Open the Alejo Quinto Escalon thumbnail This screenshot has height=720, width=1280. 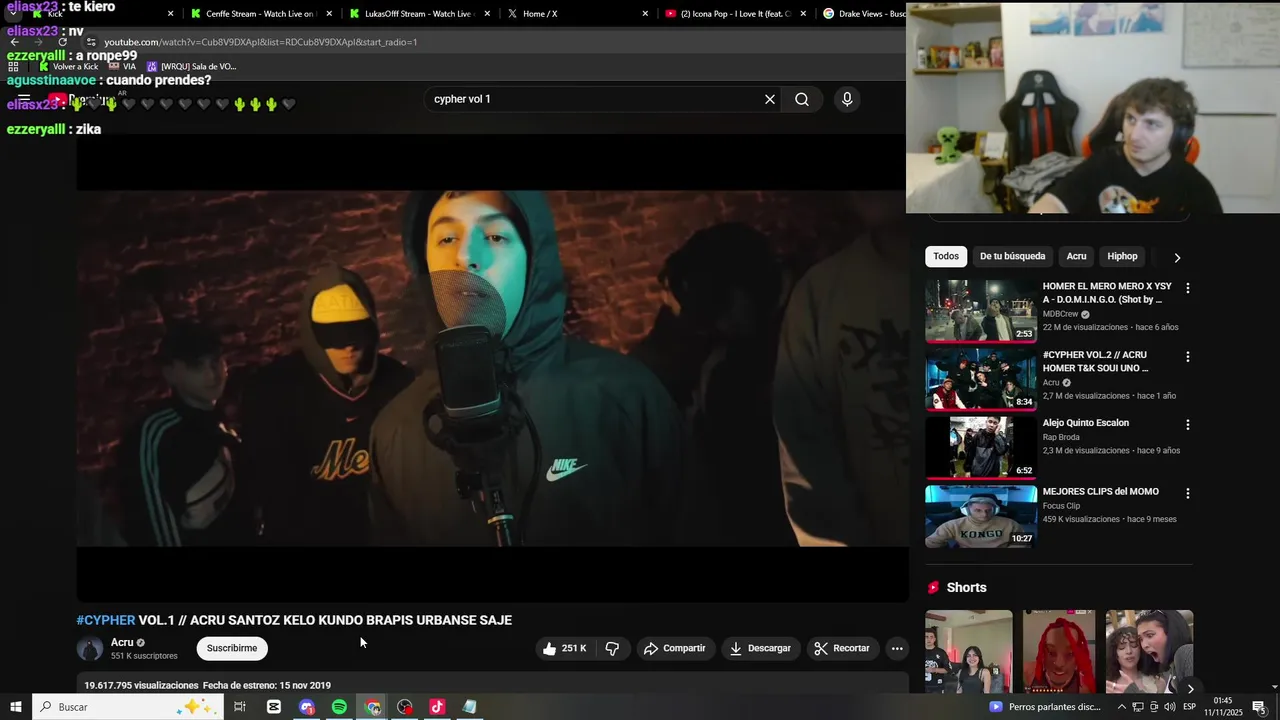(981, 447)
